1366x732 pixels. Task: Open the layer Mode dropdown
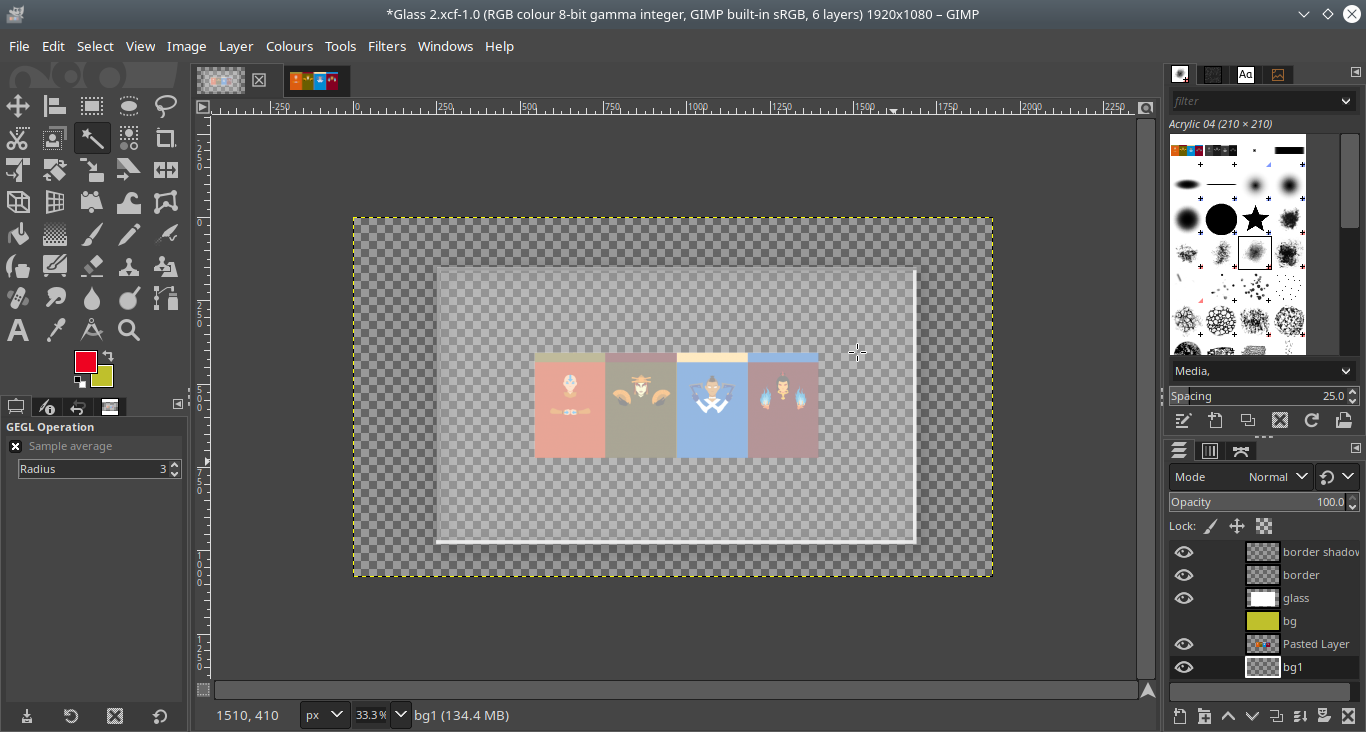[1240, 477]
